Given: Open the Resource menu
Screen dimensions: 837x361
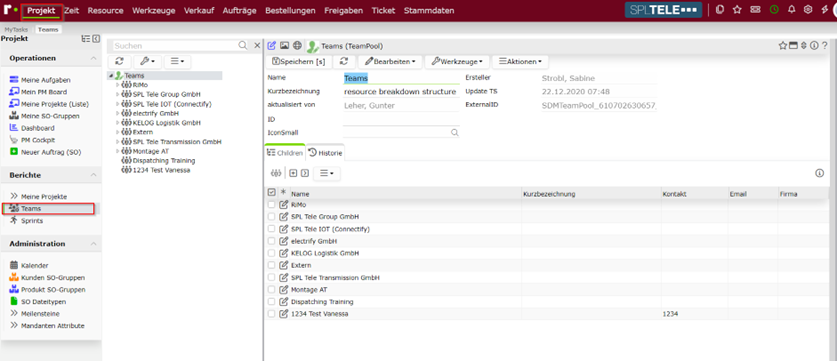Looking at the screenshot, I should pos(105,10).
